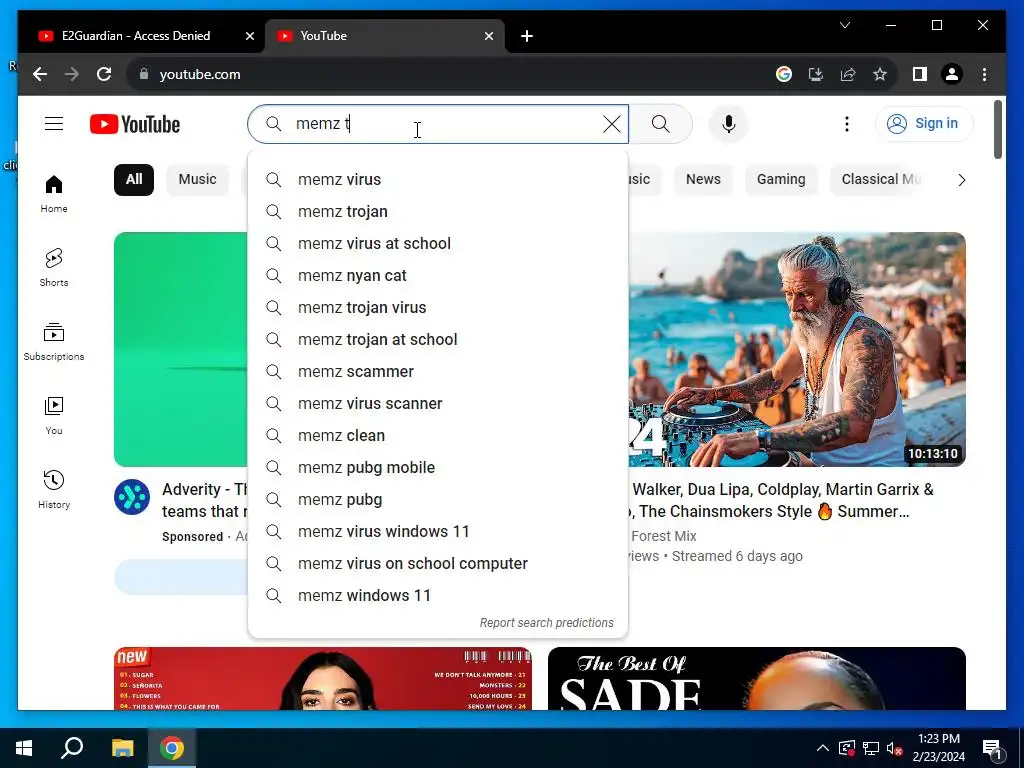Image resolution: width=1024 pixels, height=768 pixels.
Task: Choose suggestion "memz windows 11"
Action: (438, 596)
